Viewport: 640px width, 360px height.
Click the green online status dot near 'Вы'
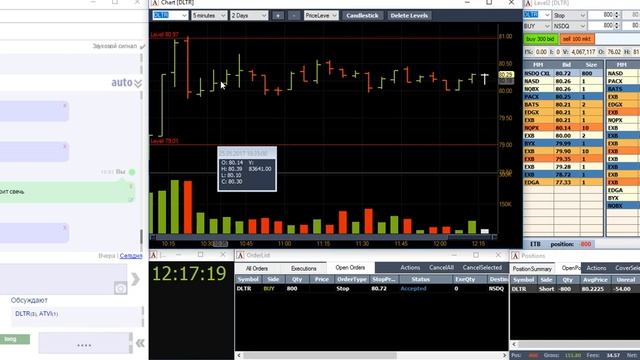pos(132,172)
